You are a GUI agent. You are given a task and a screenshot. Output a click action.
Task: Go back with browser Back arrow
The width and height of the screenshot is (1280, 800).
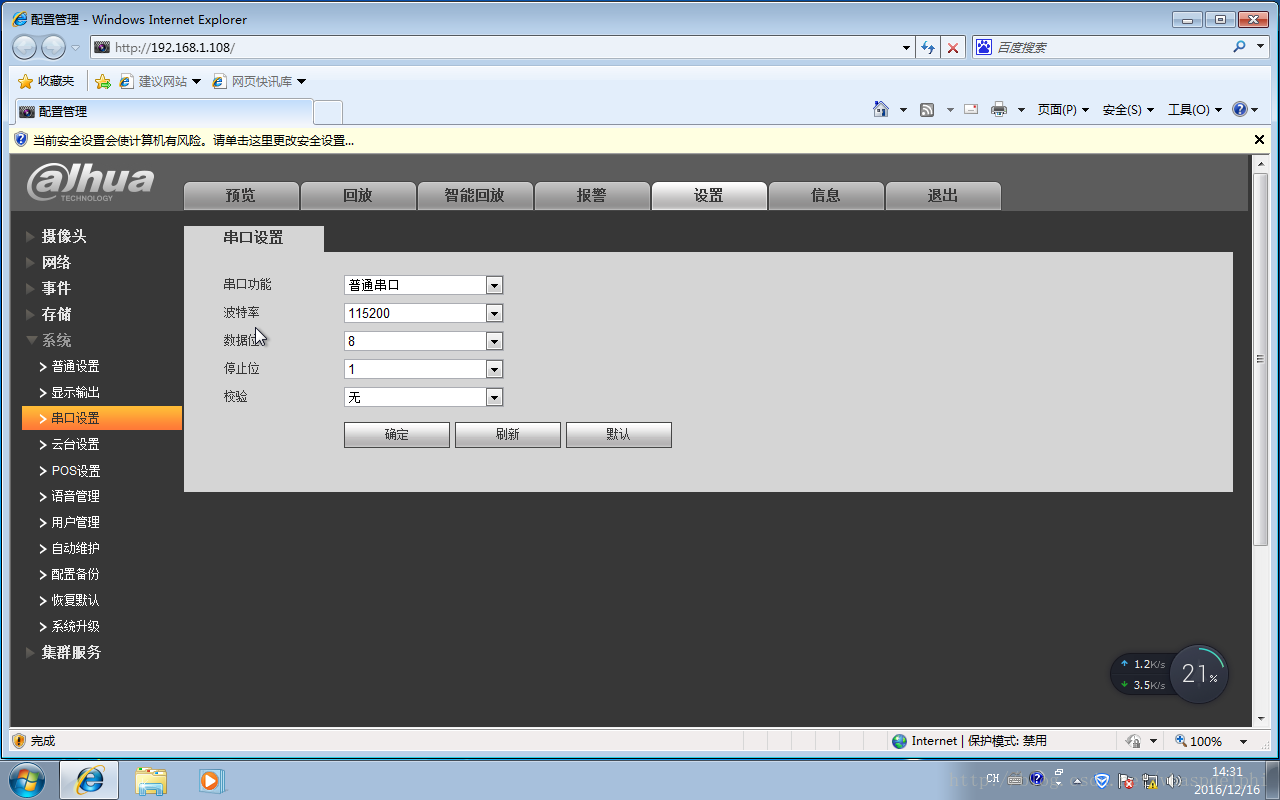[x=25, y=47]
